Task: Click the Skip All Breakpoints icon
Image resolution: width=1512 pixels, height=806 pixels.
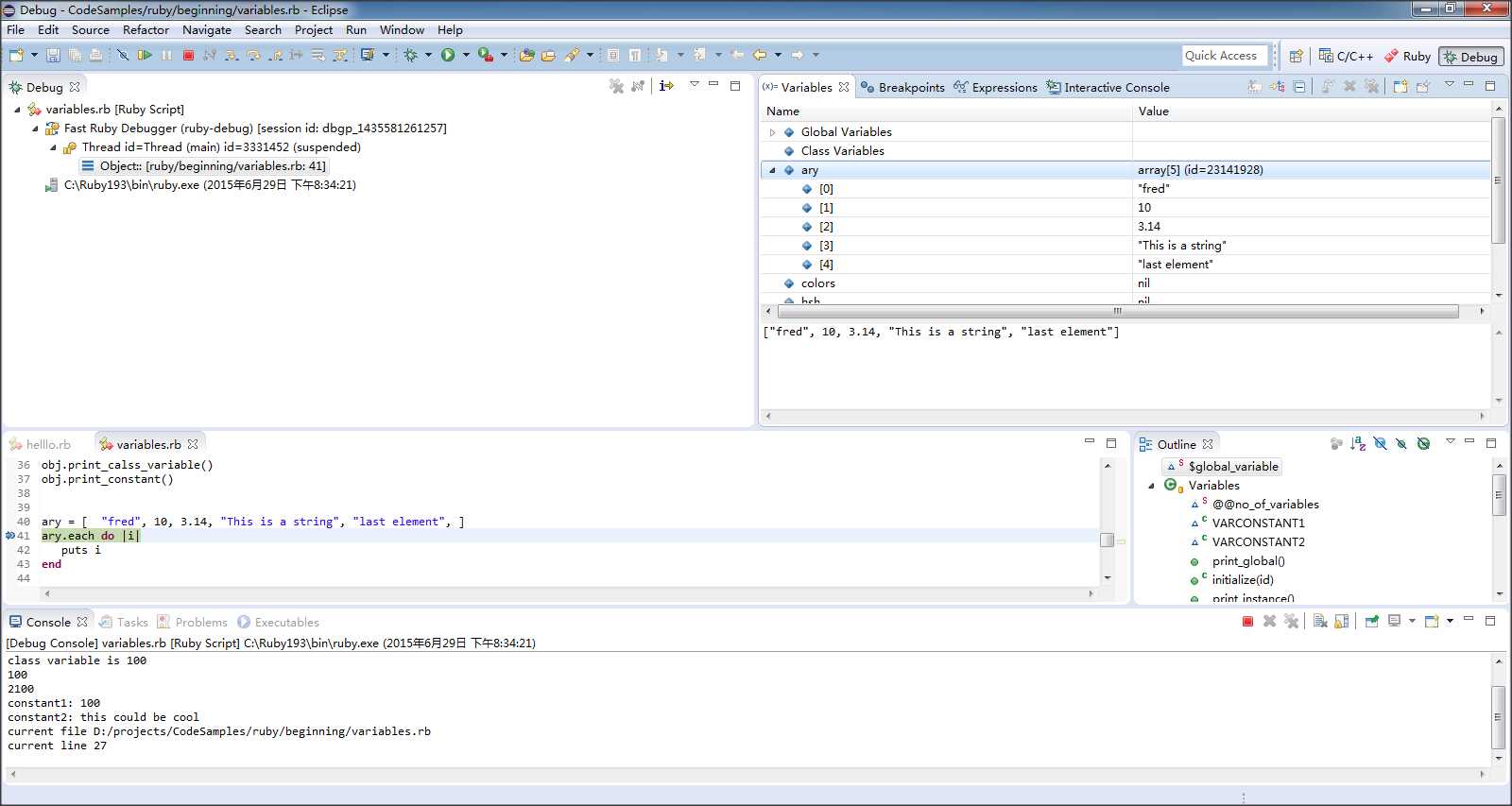Action: tap(123, 55)
